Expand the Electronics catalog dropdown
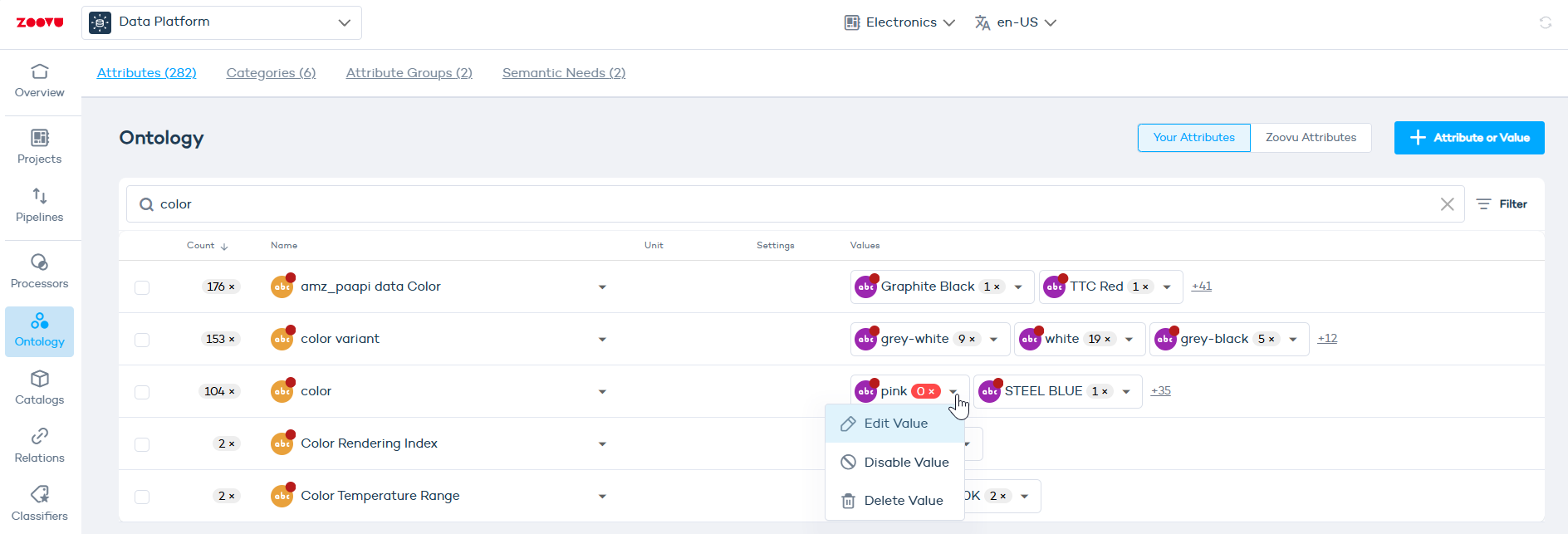Image resolution: width=1568 pixels, height=534 pixels. (x=899, y=22)
